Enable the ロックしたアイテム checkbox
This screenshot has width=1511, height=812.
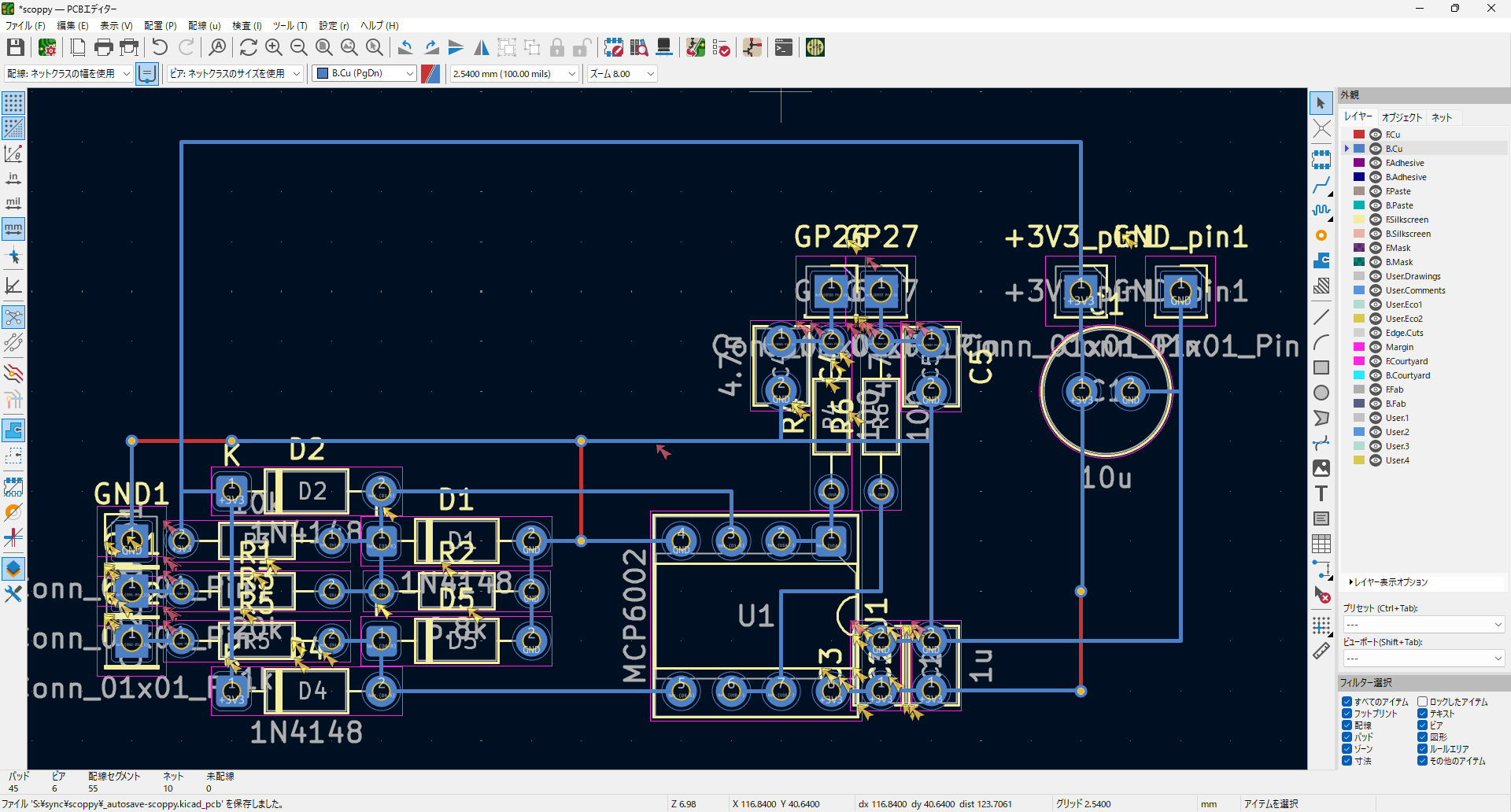[x=1422, y=702]
